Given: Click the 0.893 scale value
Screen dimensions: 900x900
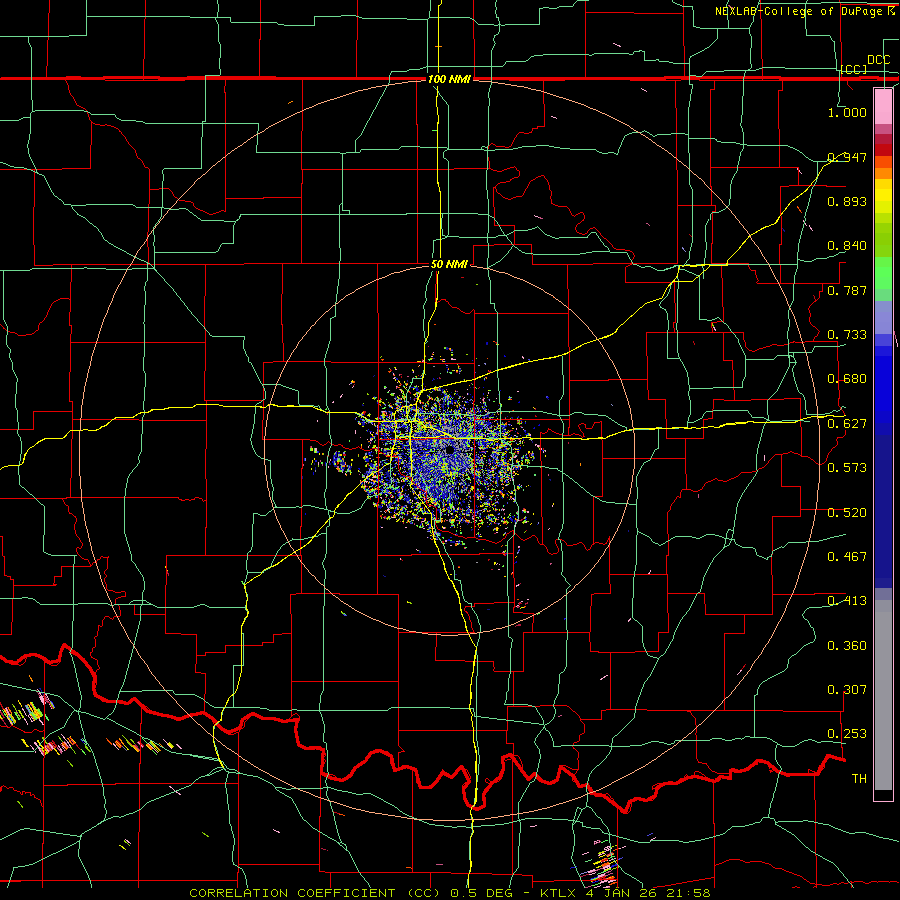Looking at the screenshot, I should pyautogui.click(x=847, y=201).
